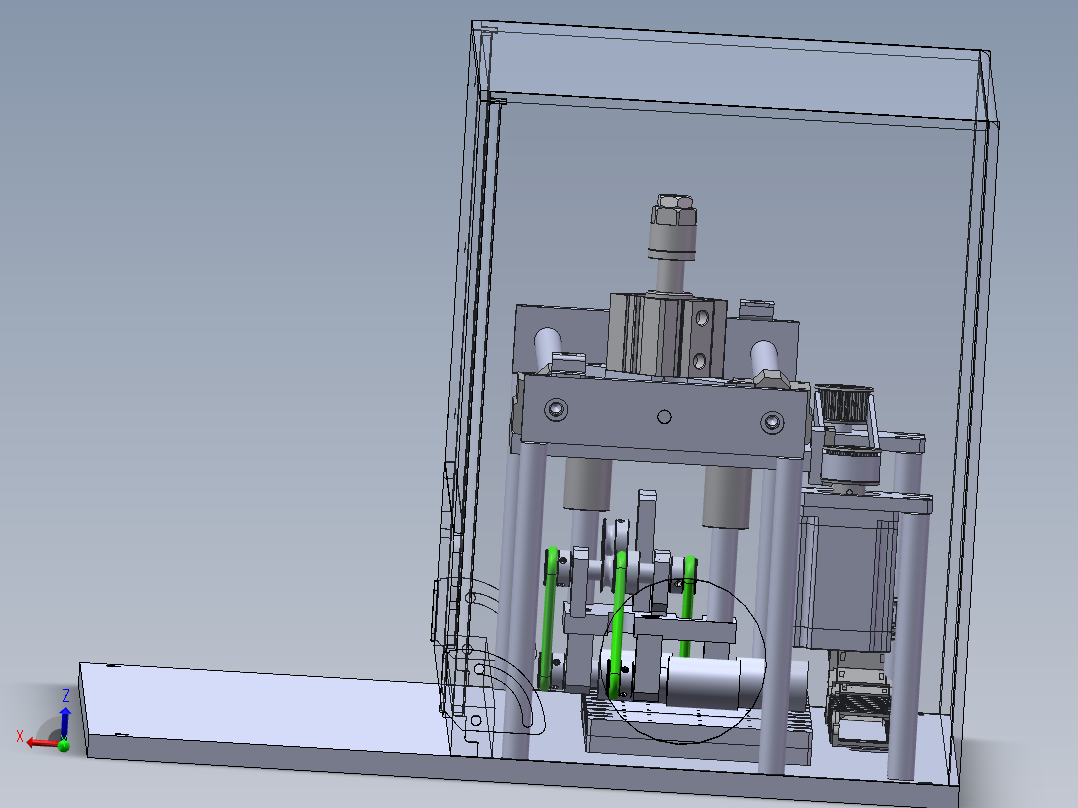Click the green origin ball of the triad
Image resolution: width=1078 pixels, height=808 pixels.
[64, 745]
